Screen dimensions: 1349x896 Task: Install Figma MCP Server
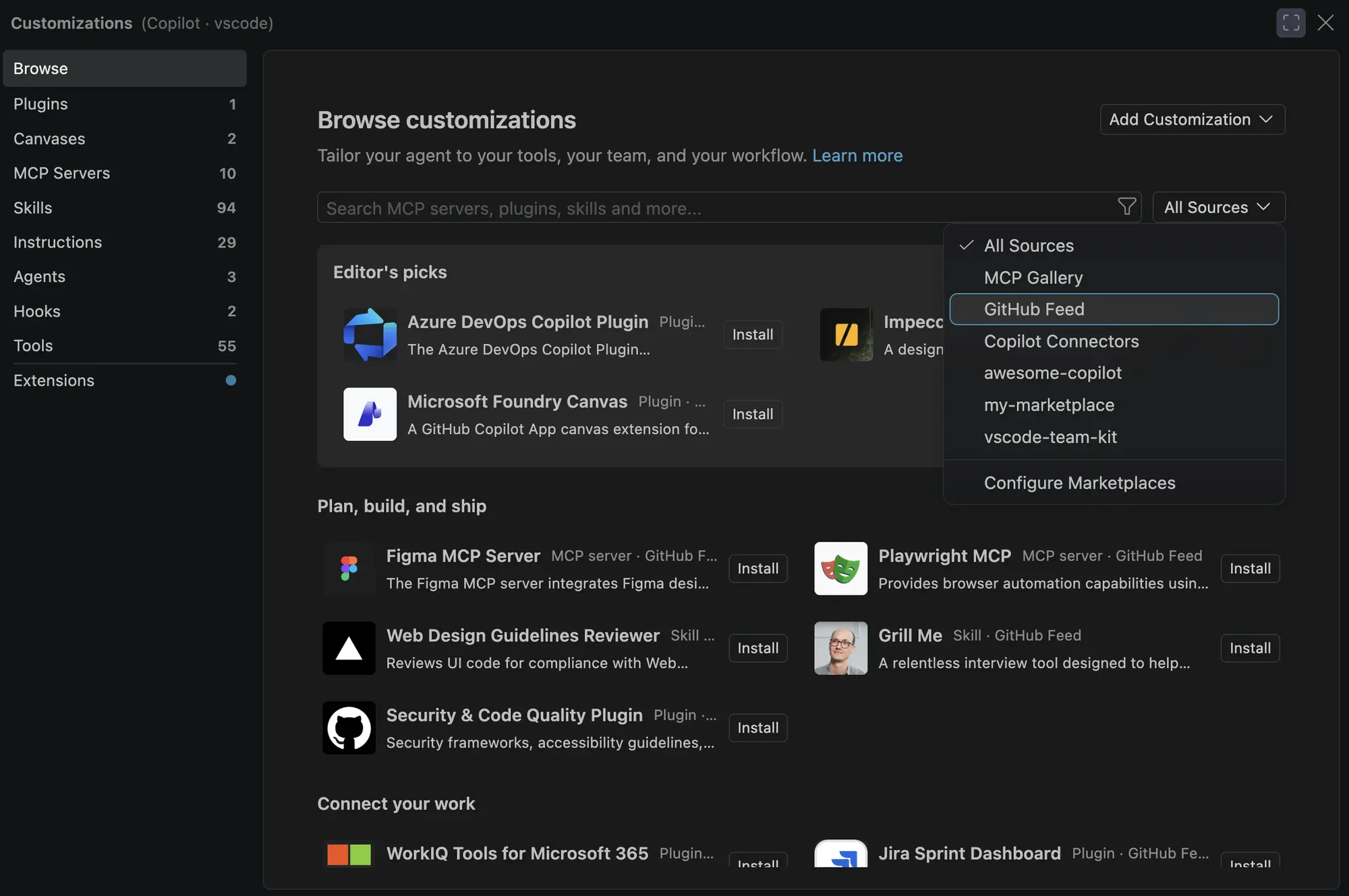[x=757, y=568]
